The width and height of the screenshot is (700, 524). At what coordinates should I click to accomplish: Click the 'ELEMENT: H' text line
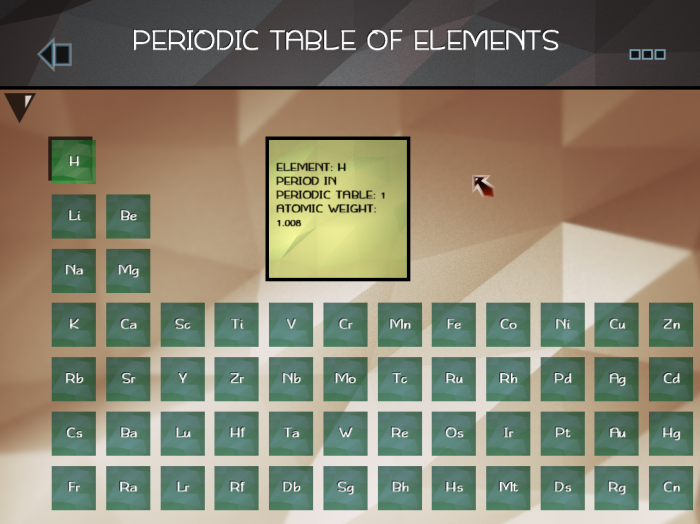(x=311, y=167)
